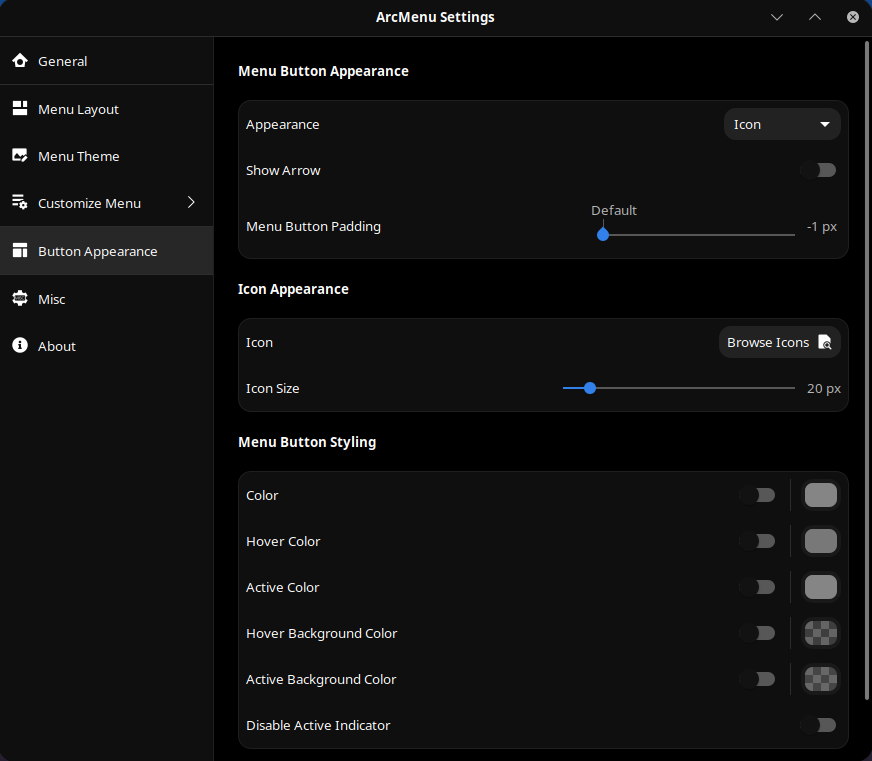Turn on the Hover Background Color switch
872x761 pixels.
[757, 633]
